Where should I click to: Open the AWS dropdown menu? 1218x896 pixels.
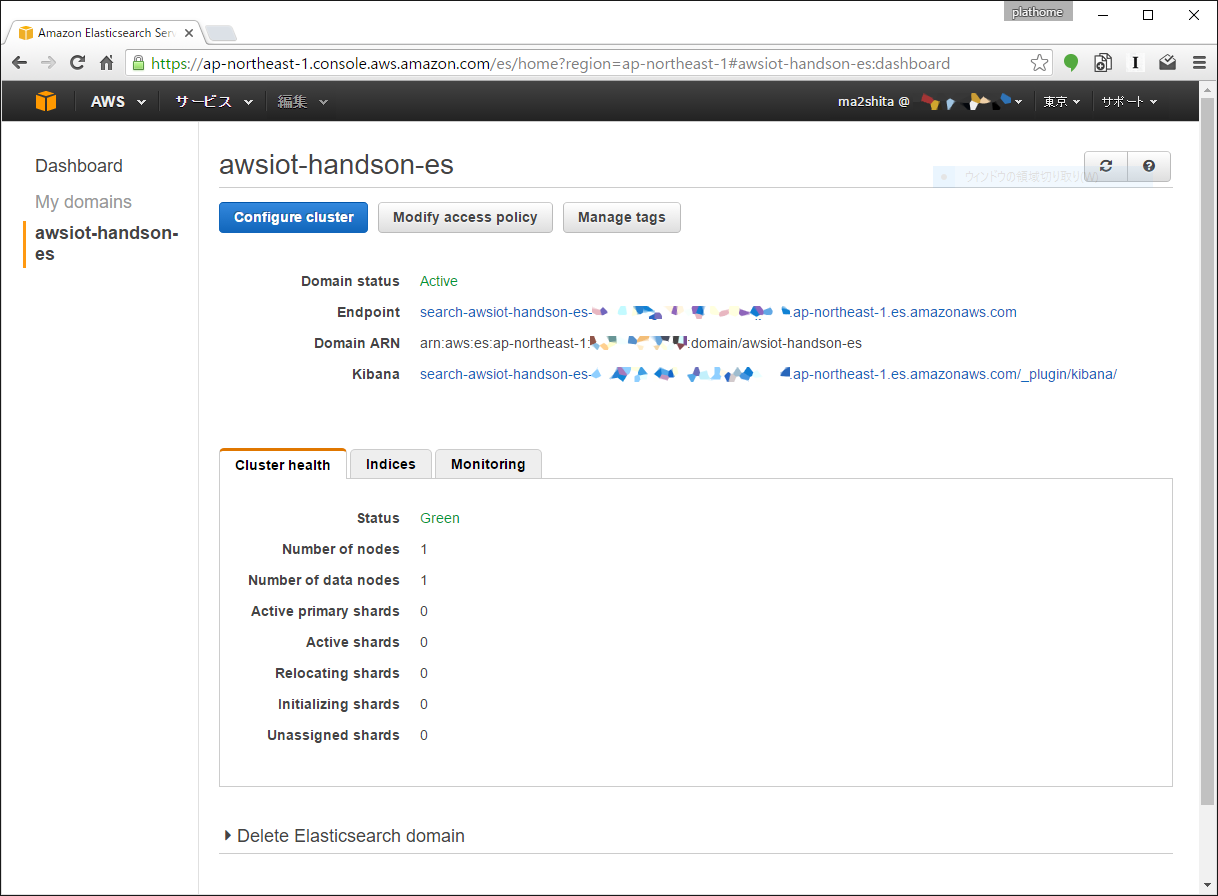[118, 101]
